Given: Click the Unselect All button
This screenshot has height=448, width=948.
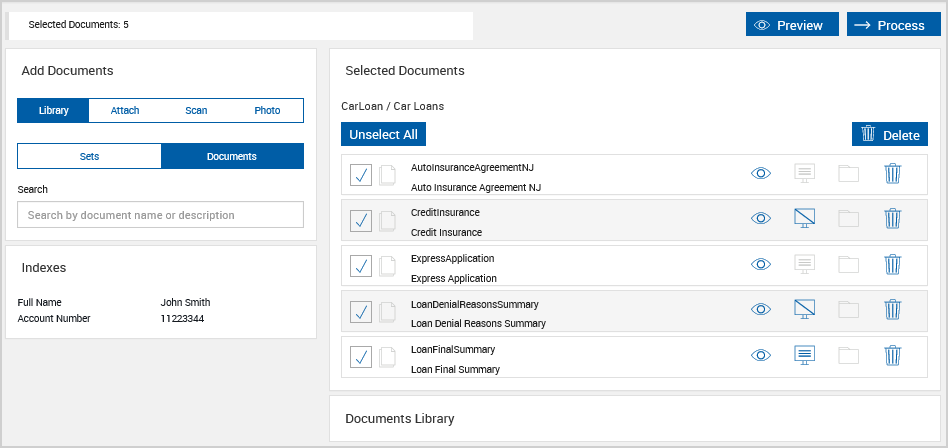Looking at the screenshot, I should point(383,134).
